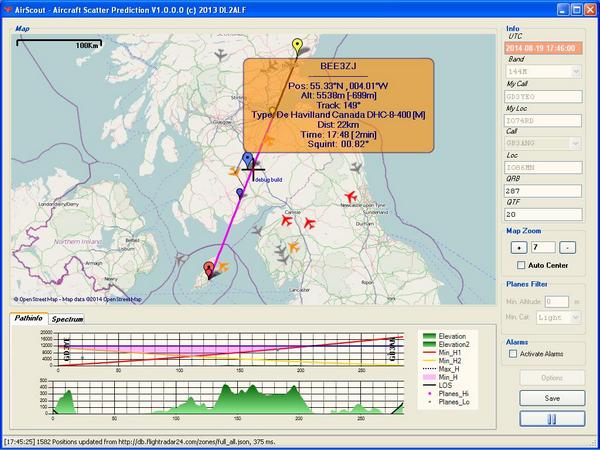Pause the live update with the pause button
This screenshot has height=450, width=600.
tap(552, 419)
